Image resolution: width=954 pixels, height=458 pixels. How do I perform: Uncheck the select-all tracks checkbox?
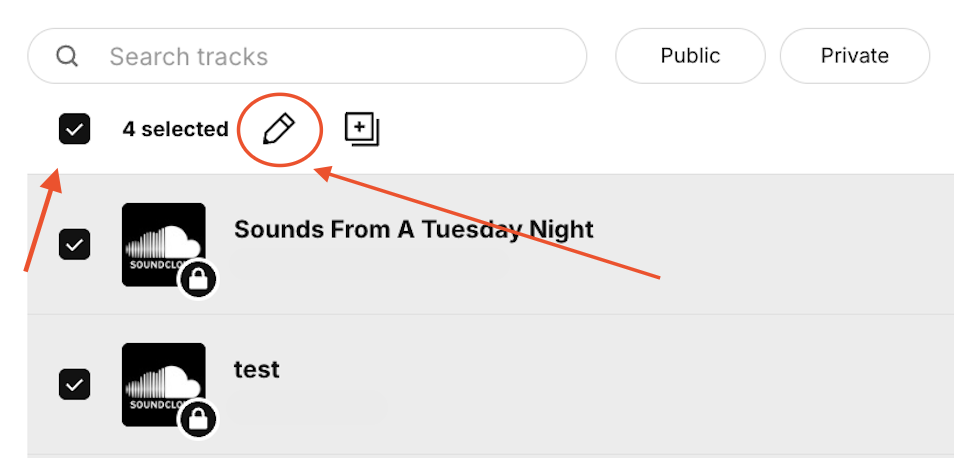coord(75,129)
